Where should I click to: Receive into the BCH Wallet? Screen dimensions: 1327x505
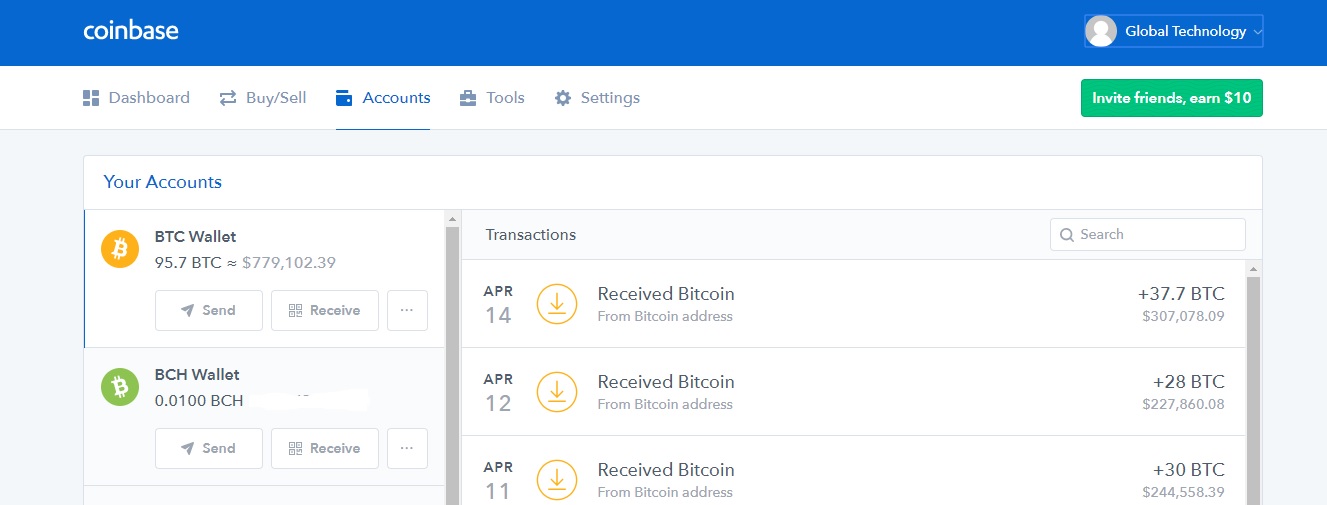click(325, 448)
